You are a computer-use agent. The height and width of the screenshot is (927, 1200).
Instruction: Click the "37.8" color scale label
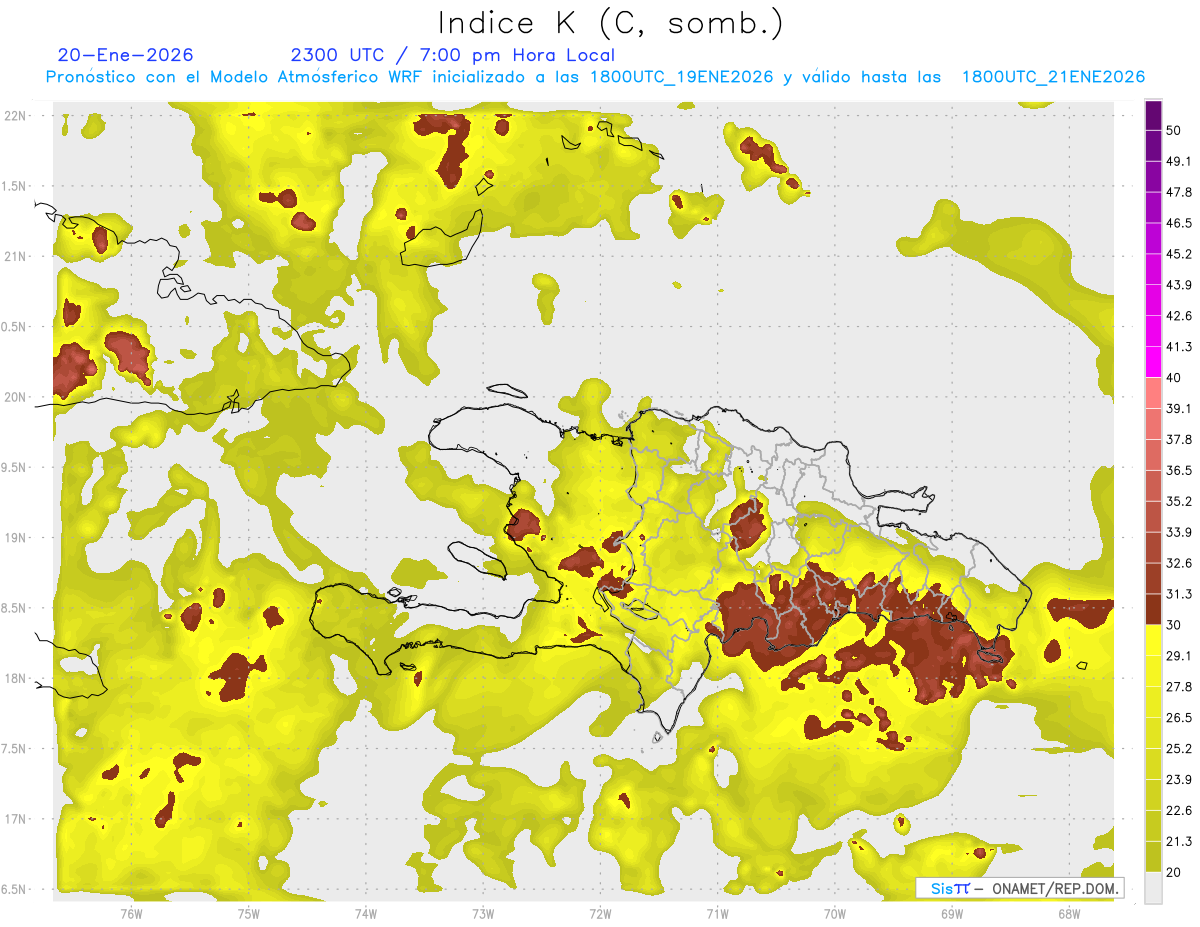click(1178, 439)
